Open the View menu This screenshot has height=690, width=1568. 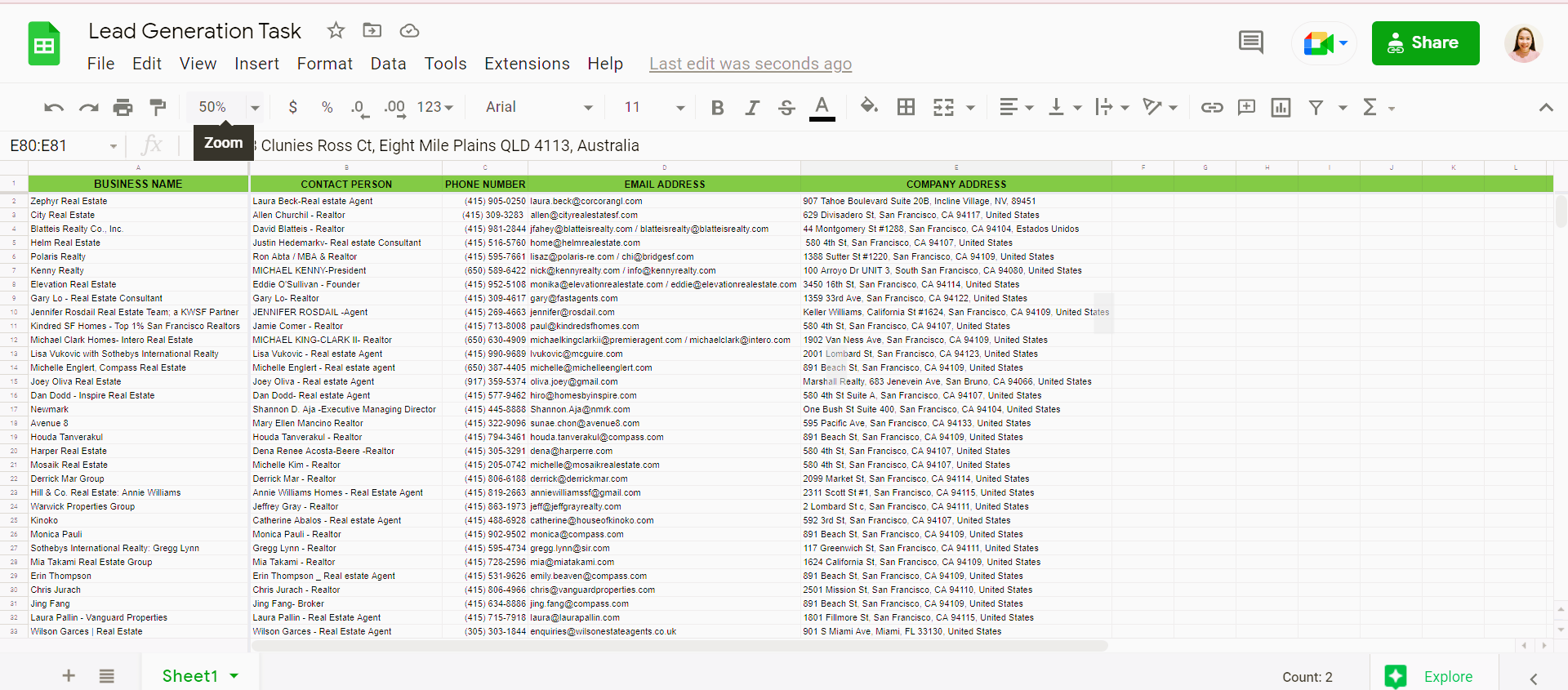click(198, 64)
